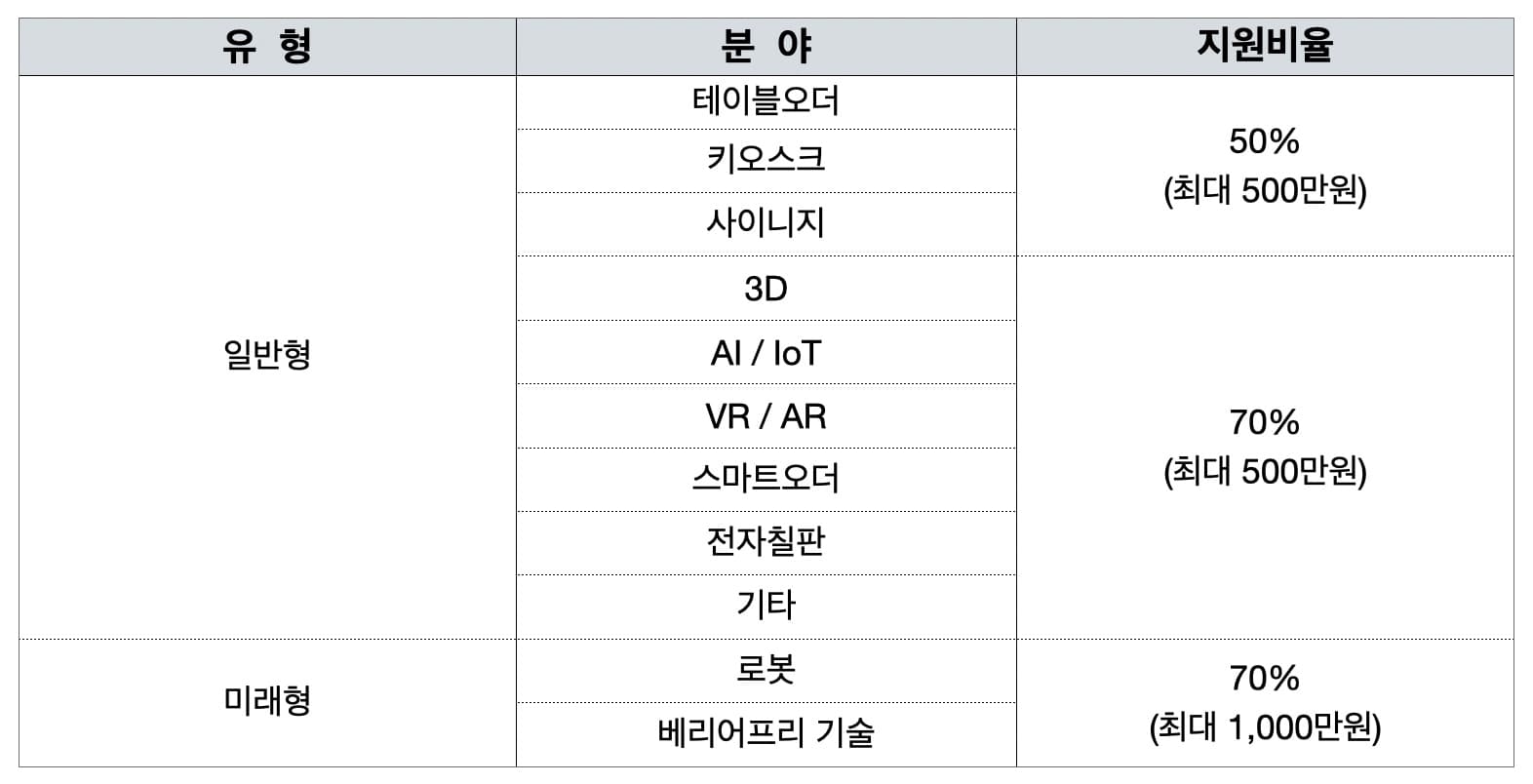Screen dimensions: 1533x784
Task: Click the 베리어프리 기술 cell
Action: [766, 733]
